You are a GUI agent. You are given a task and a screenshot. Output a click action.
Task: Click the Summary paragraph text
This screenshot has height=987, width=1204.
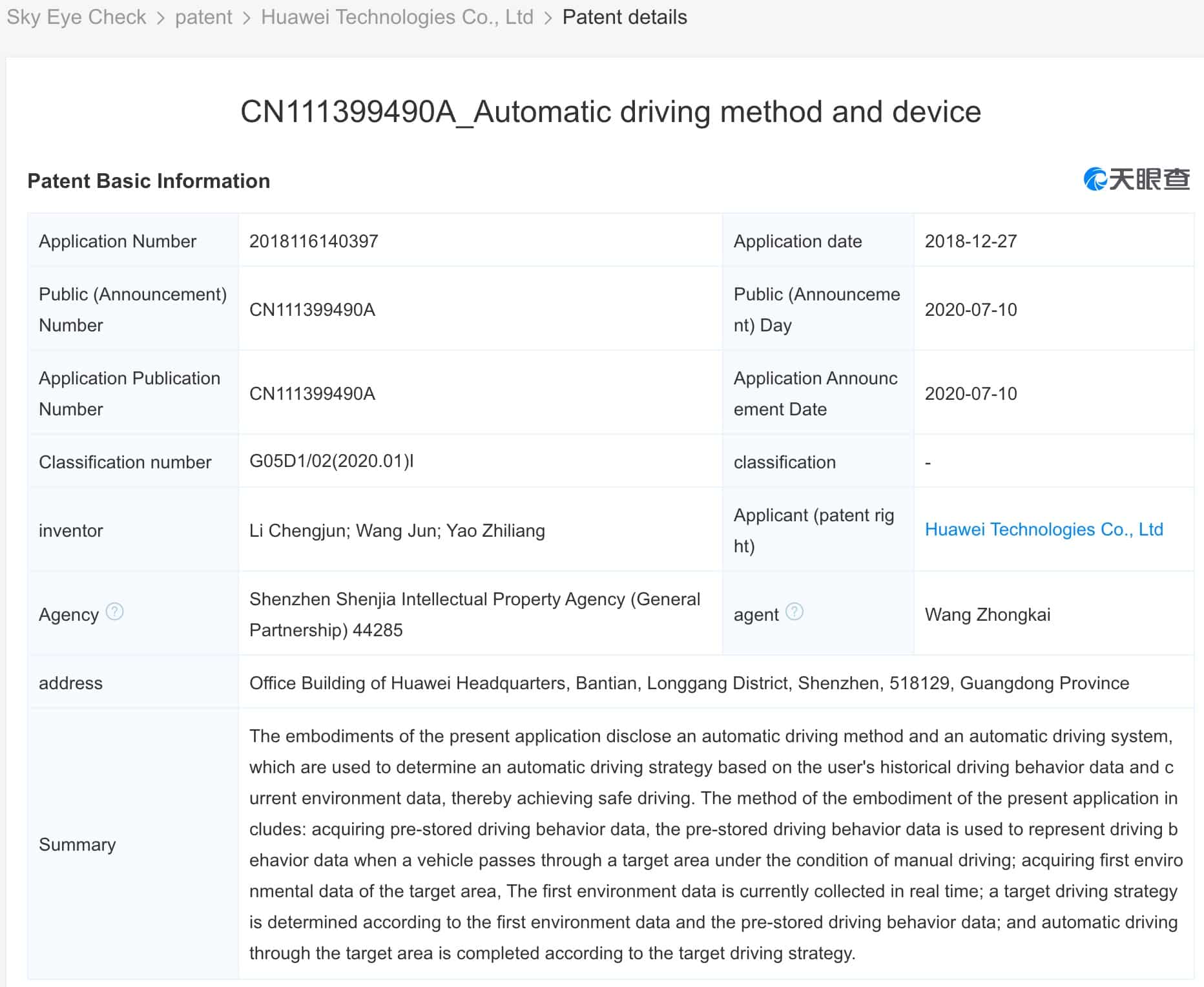pyautogui.click(x=714, y=844)
